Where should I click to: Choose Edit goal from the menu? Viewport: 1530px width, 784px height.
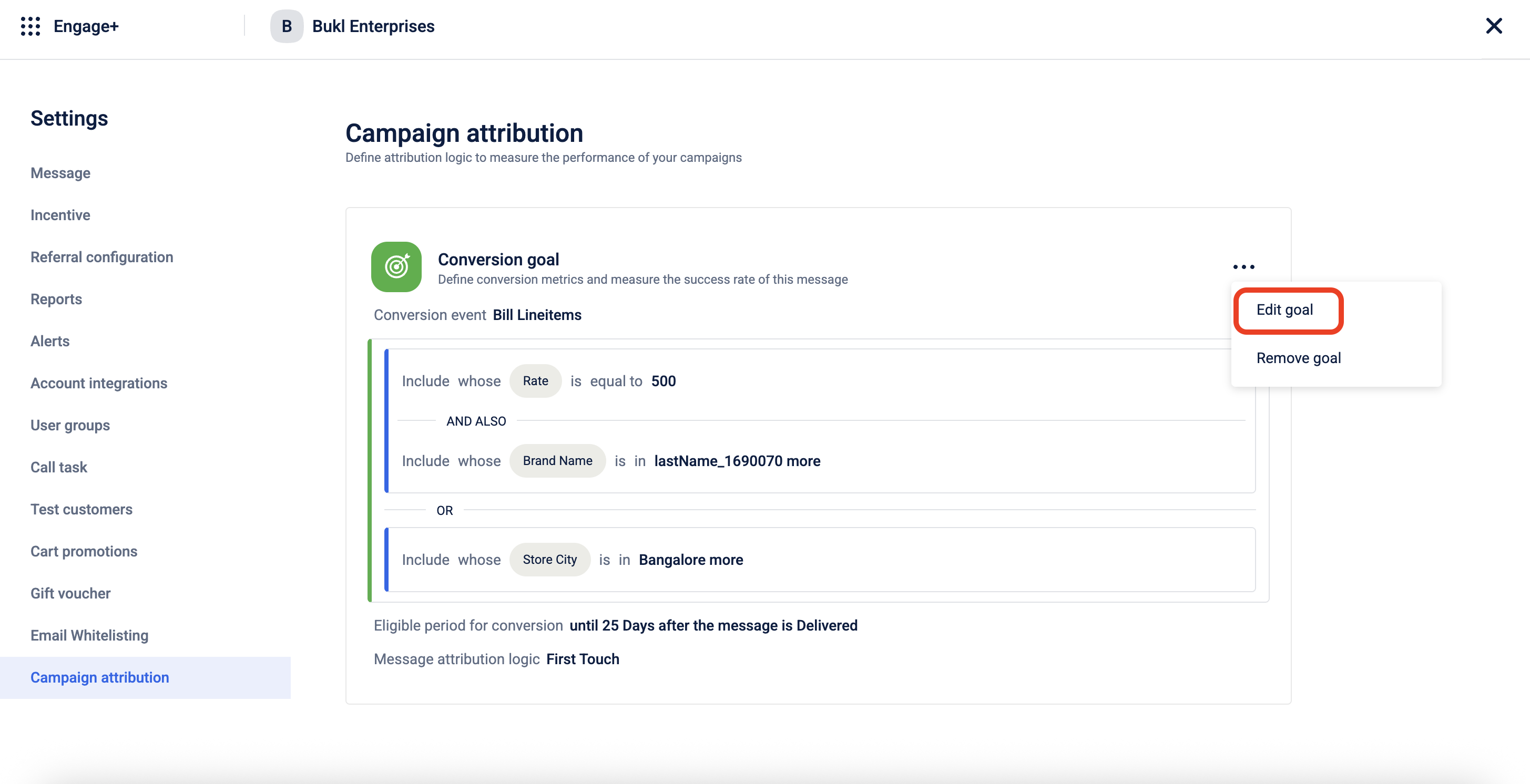pos(1284,310)
